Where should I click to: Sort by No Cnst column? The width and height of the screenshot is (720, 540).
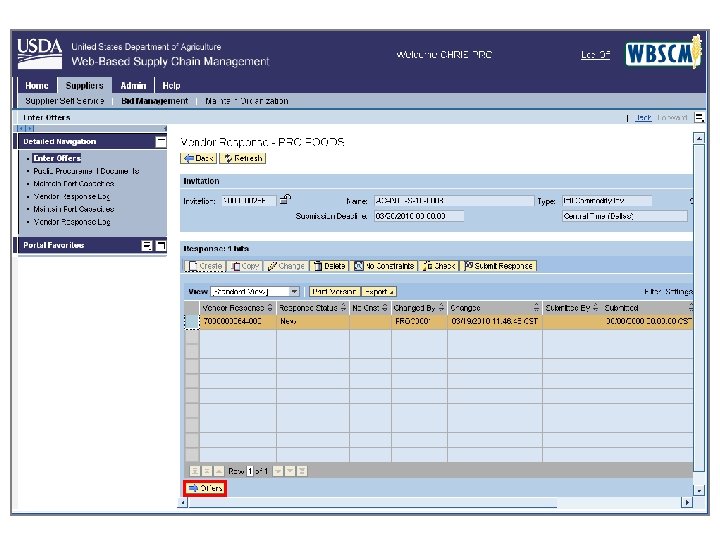coord(385,308)
